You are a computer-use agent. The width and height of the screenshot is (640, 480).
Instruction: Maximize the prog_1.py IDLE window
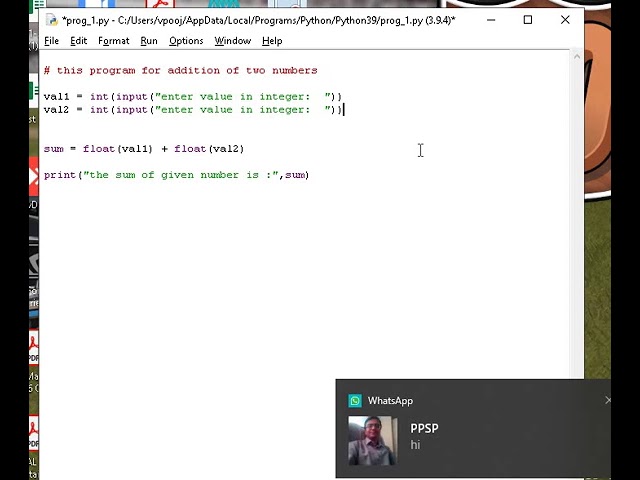tap(528, 20)
